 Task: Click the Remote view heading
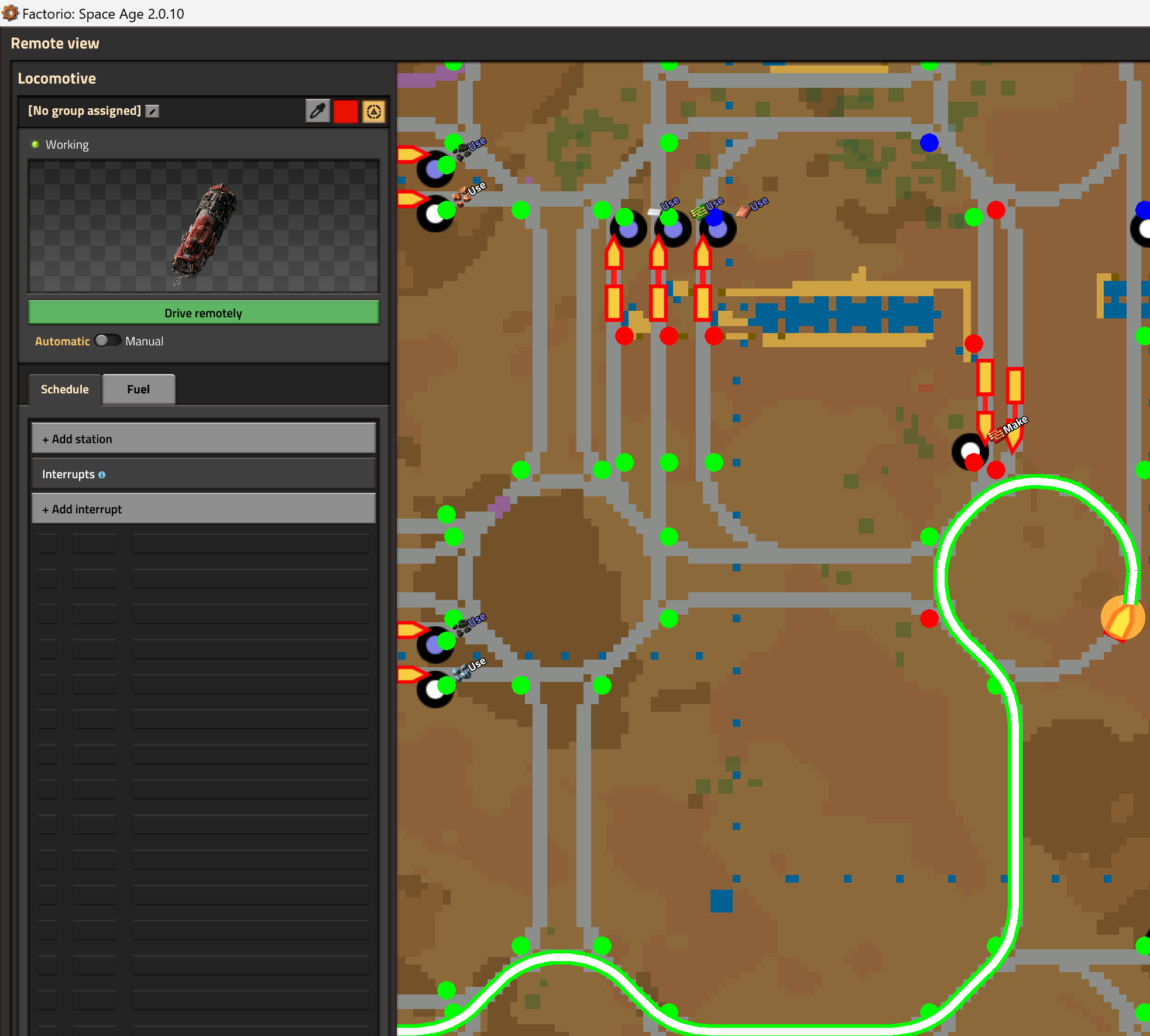point(55,43)
